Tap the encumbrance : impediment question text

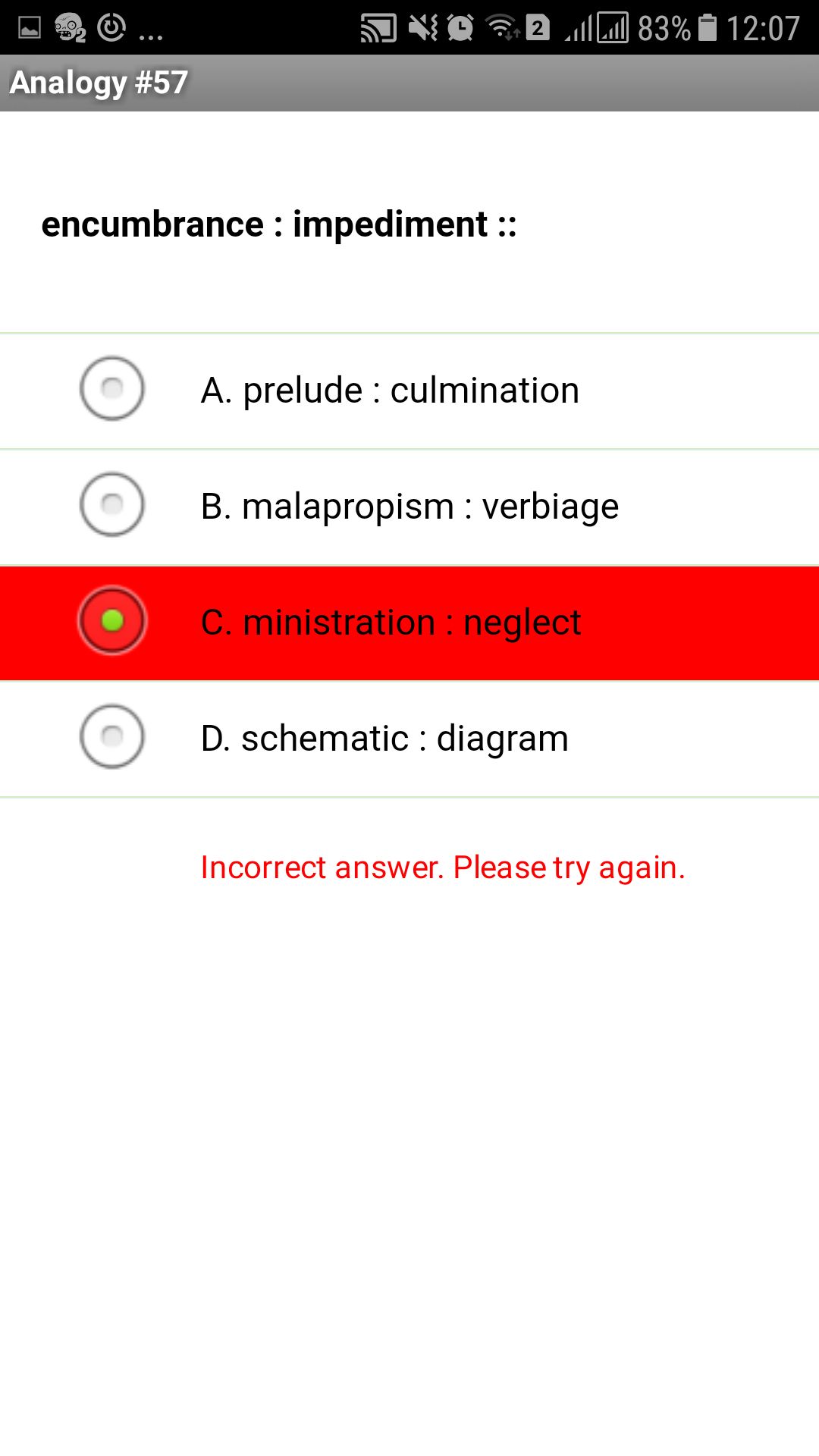278,224
